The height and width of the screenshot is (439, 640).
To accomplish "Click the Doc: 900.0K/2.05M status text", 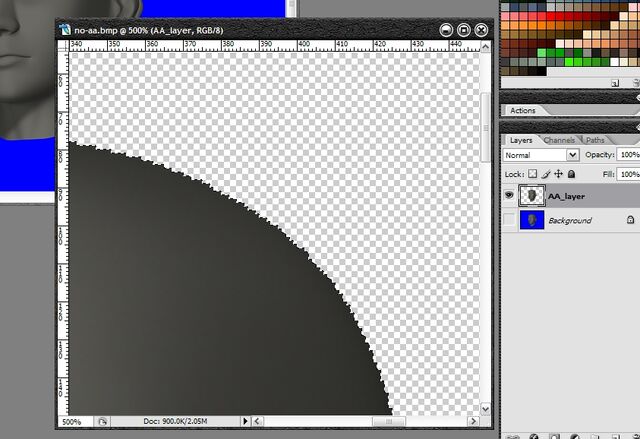I will click(x=175, y=421).
